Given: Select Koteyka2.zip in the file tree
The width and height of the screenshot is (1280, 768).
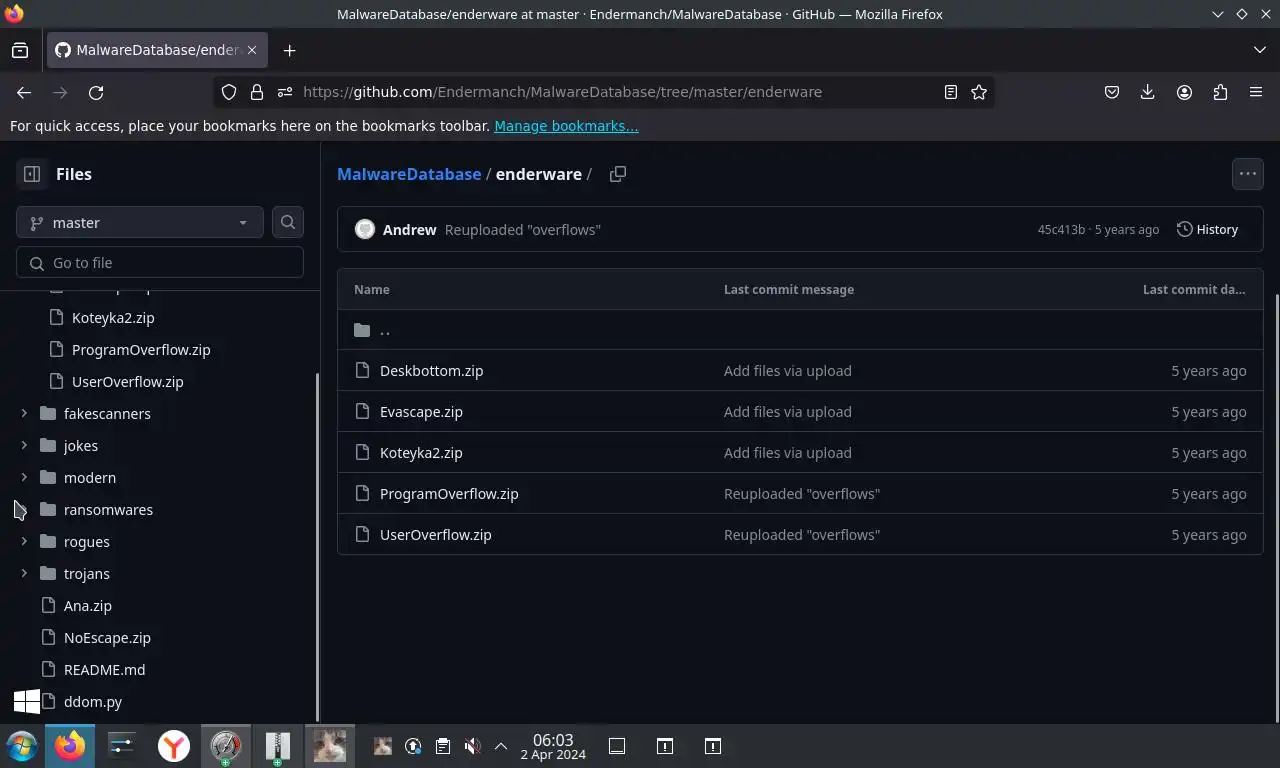Looking at the screenshot, I should click(113, 317).
